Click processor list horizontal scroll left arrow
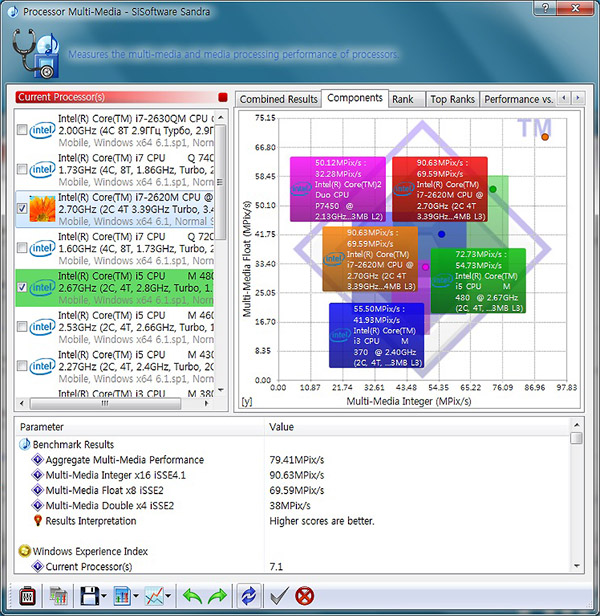600x616 pixels. (x=22, y=403)
